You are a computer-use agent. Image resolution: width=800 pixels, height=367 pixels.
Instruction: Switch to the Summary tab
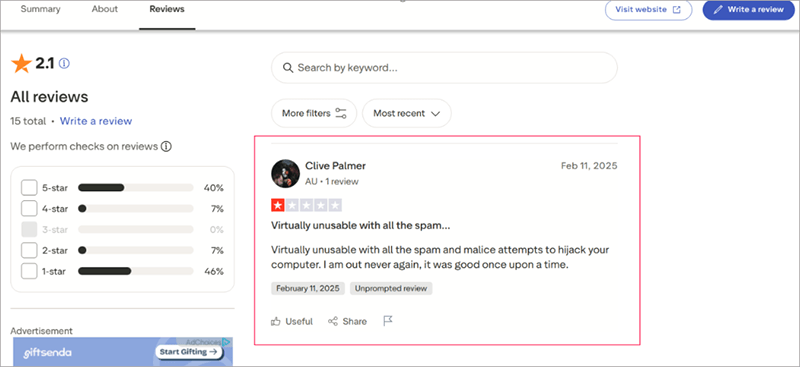click(40, 9)
